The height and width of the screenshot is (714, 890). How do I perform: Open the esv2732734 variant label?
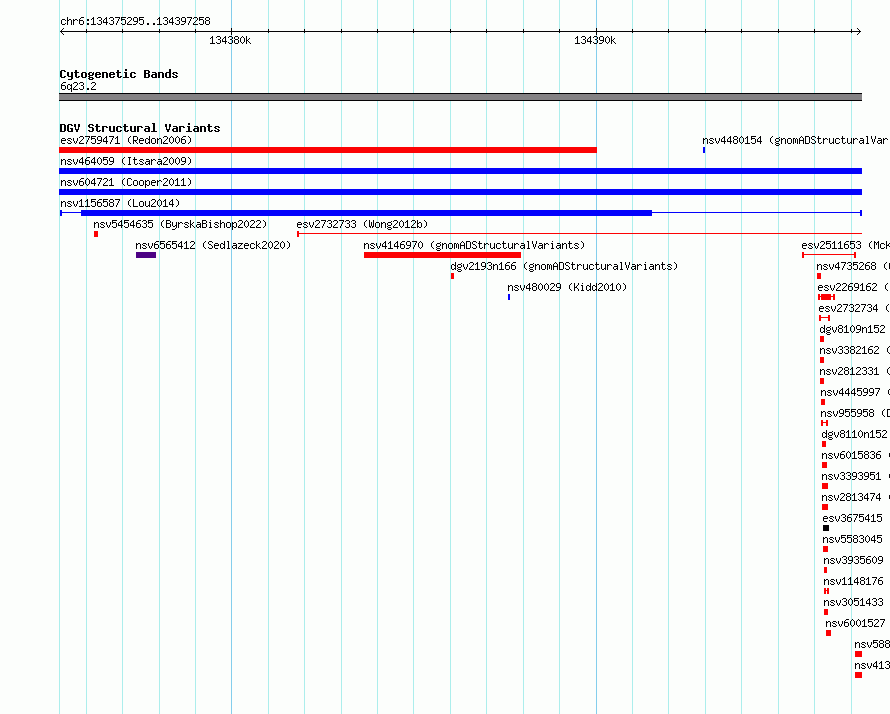[x=854, y=308]
